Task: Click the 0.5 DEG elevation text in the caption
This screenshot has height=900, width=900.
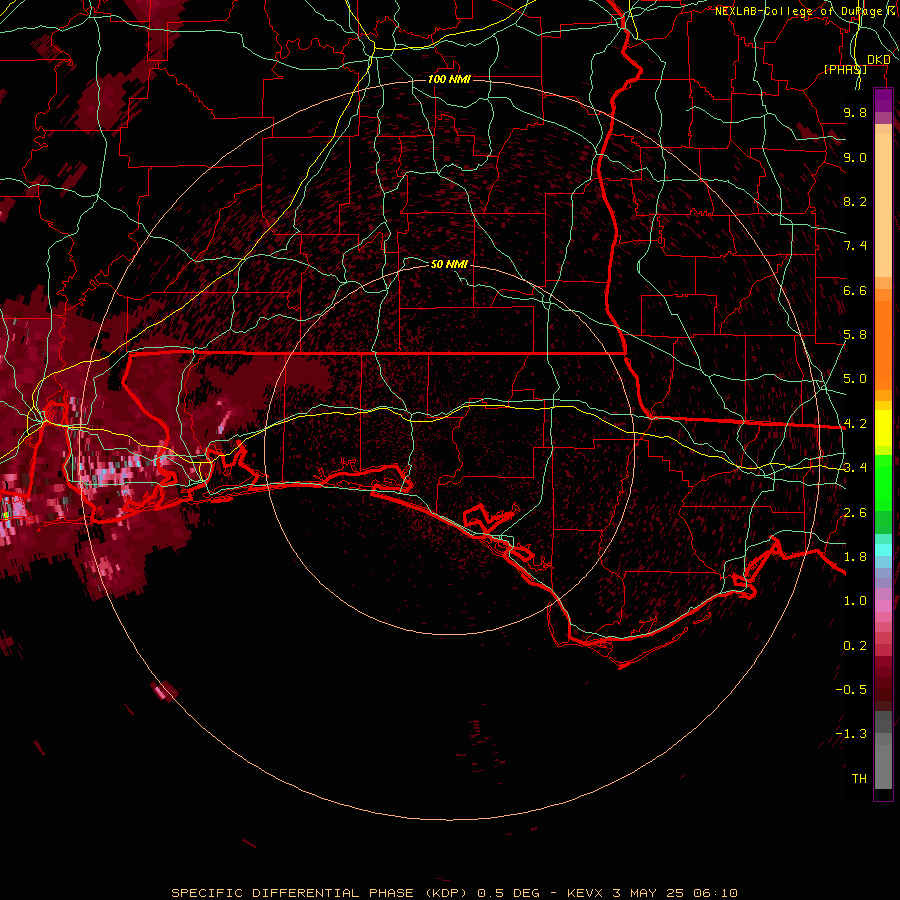Action: pos(508,893)
